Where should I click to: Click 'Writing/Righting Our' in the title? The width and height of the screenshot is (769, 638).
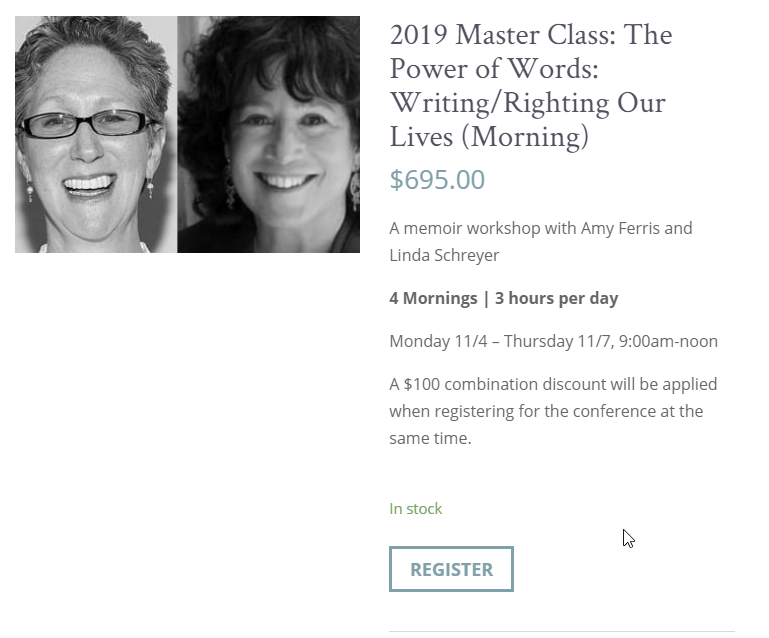coord(527,103)
